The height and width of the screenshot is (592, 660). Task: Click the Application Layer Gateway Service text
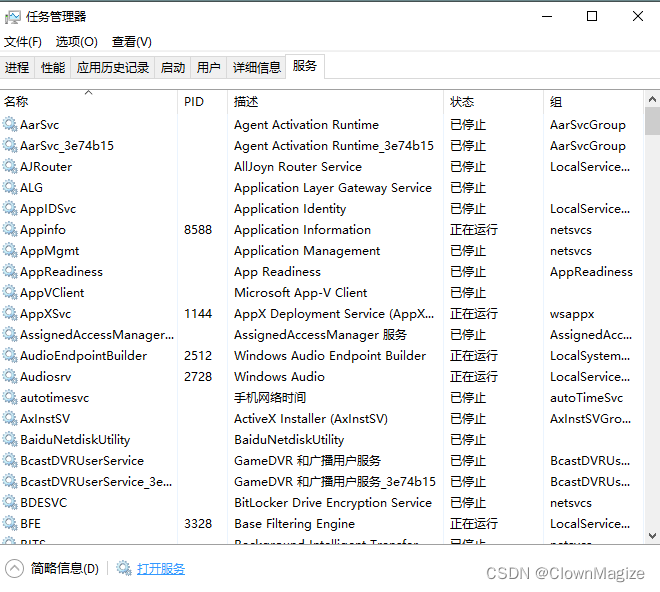click(333, 188)
